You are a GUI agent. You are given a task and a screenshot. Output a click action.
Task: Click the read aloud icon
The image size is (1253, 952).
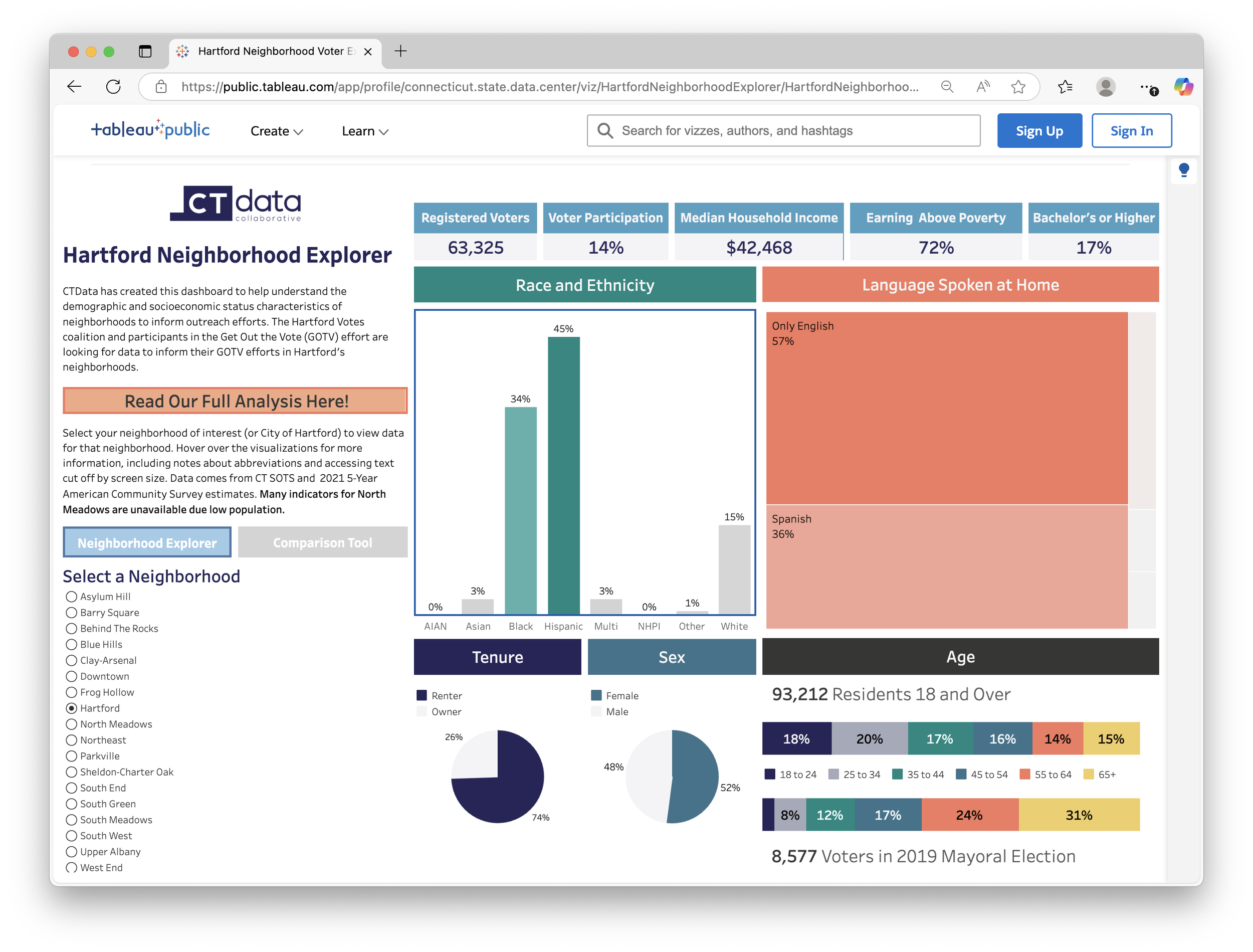(983, 87)
